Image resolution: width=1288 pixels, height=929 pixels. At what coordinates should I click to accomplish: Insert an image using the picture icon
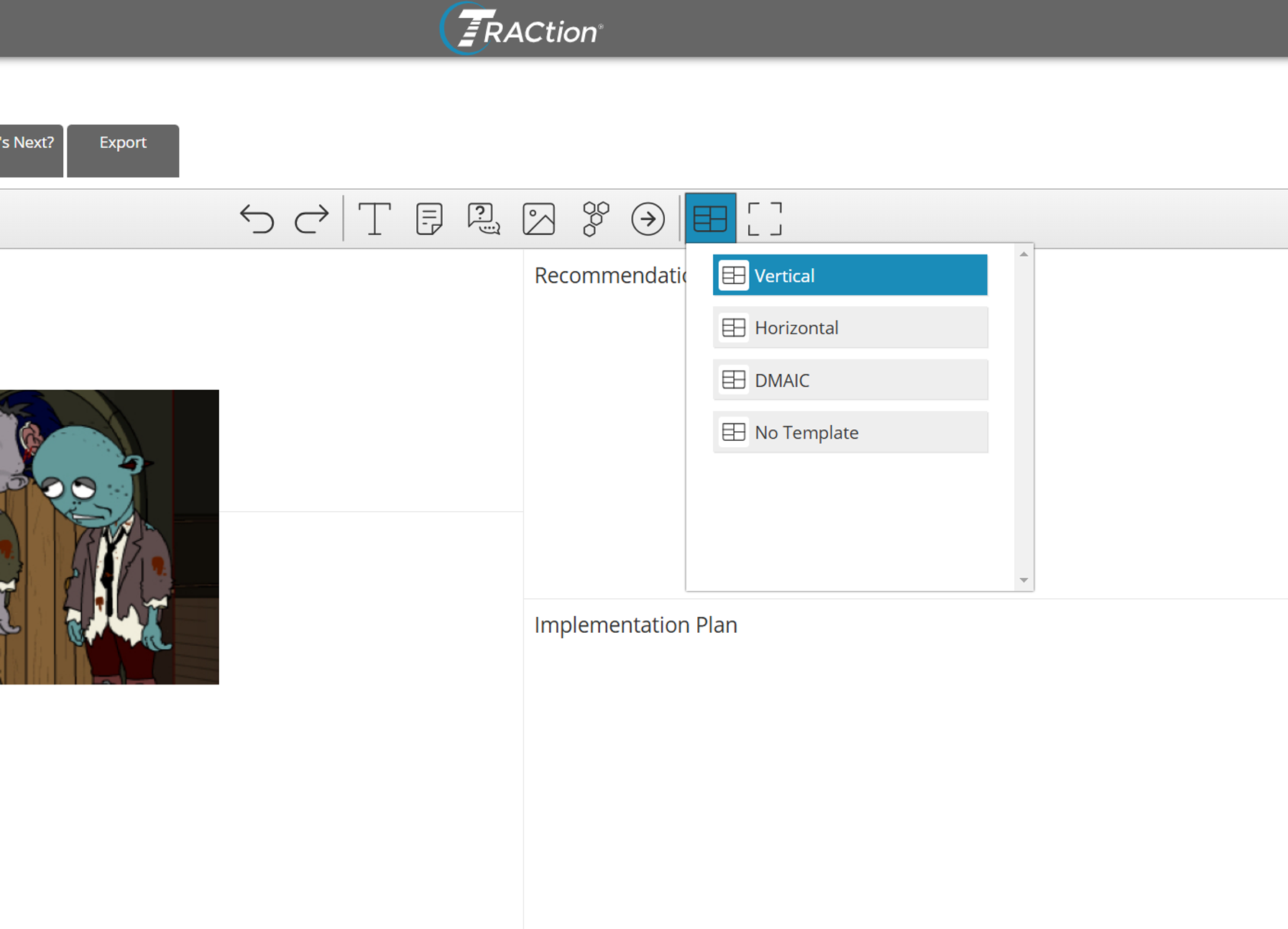click(539, 219)
